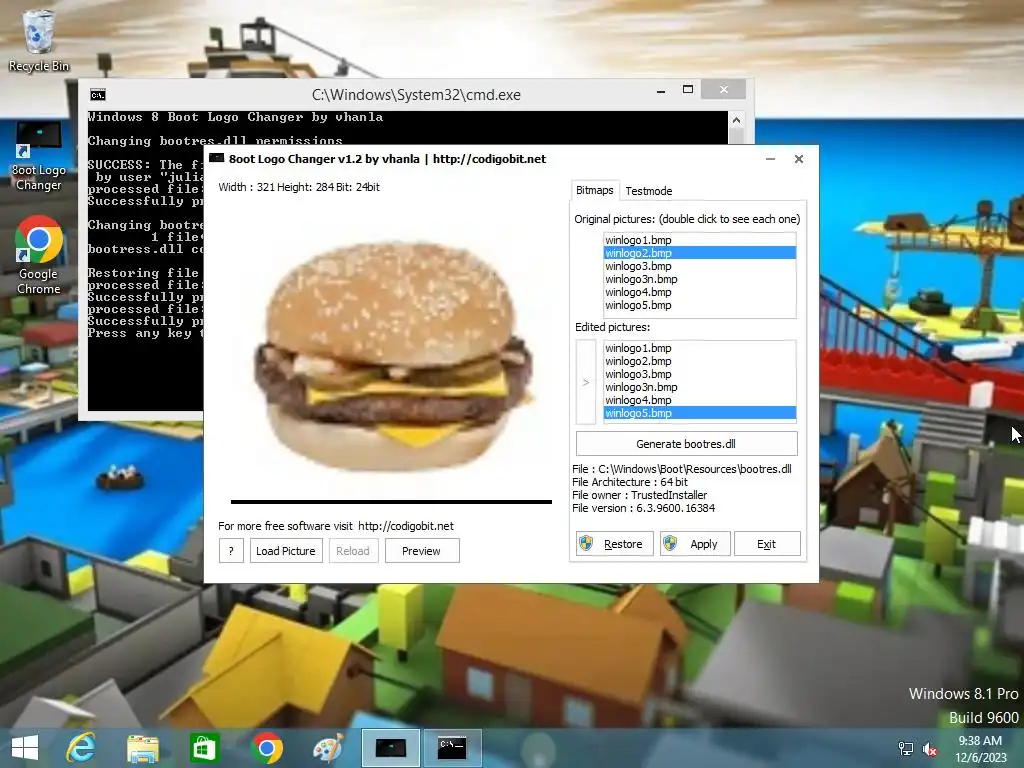The width and height of the screenshot is (1024, 768).
Task: Select winlogo4.bmp in Original pictures
Action: pos(699,292)
